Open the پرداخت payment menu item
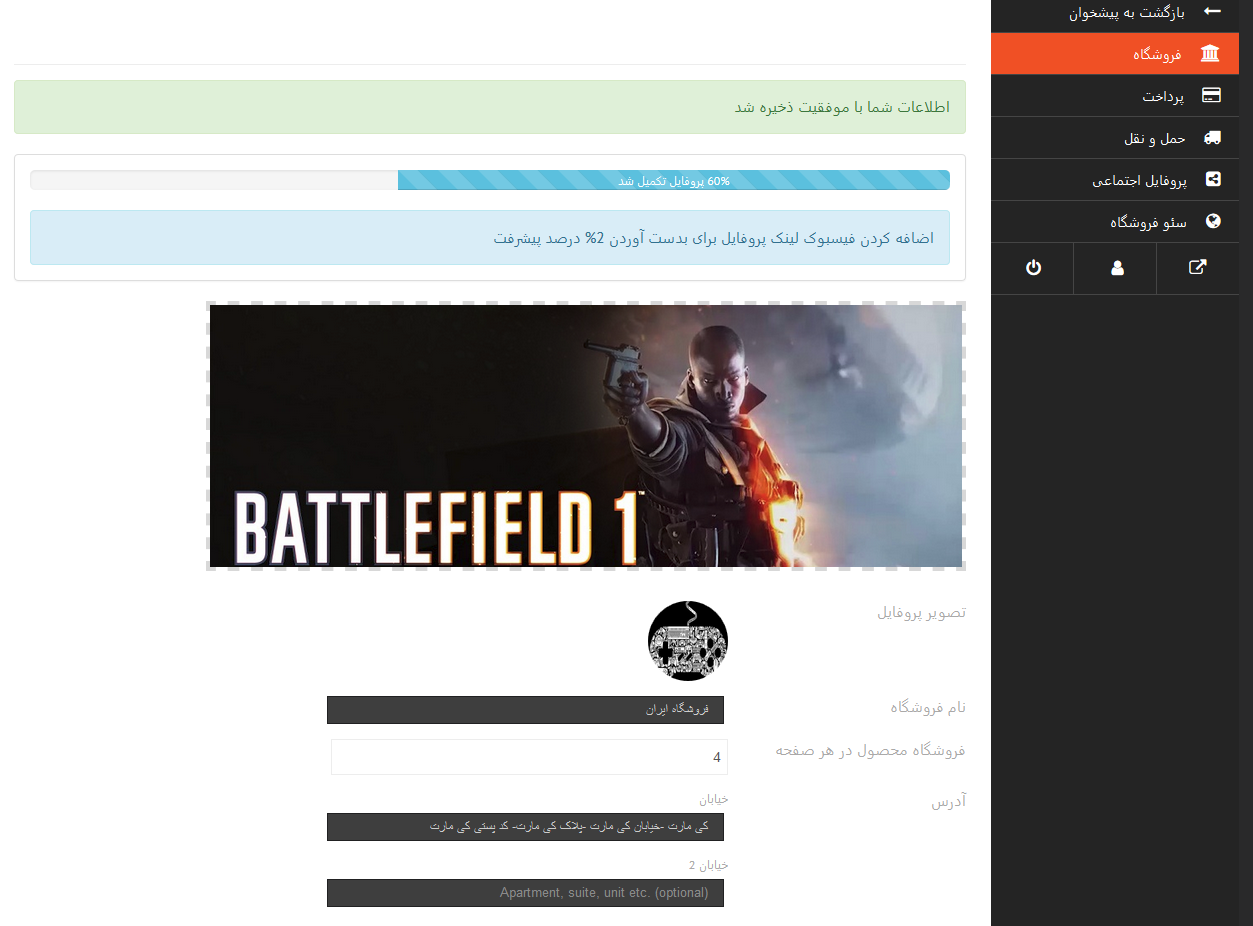Viewport: 1253px width, 926px height. pyautogui.click(x=1114, y=96)
